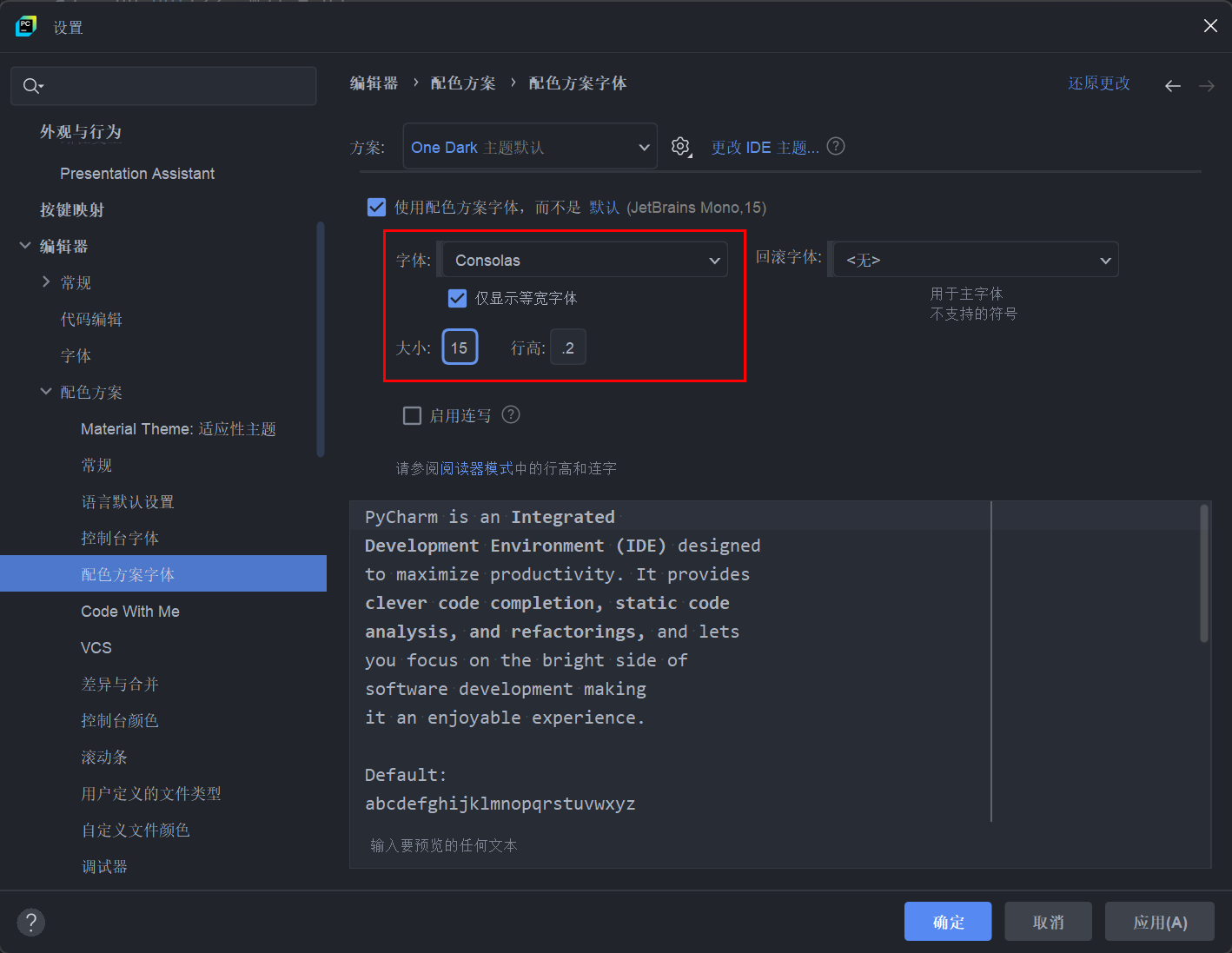The width and height of the screenshot is (1232, 953).
Task: Click the help icon next to 启用连写
Action: [x=511, y=414]
